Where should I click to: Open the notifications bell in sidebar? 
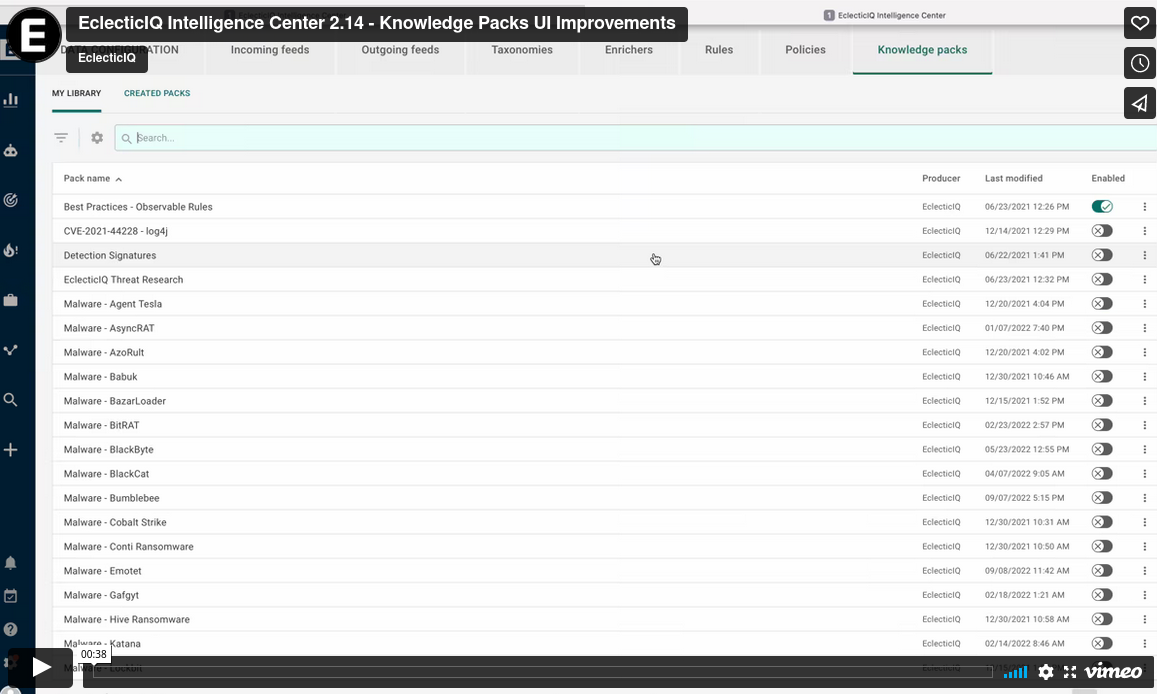pos(11,563)
